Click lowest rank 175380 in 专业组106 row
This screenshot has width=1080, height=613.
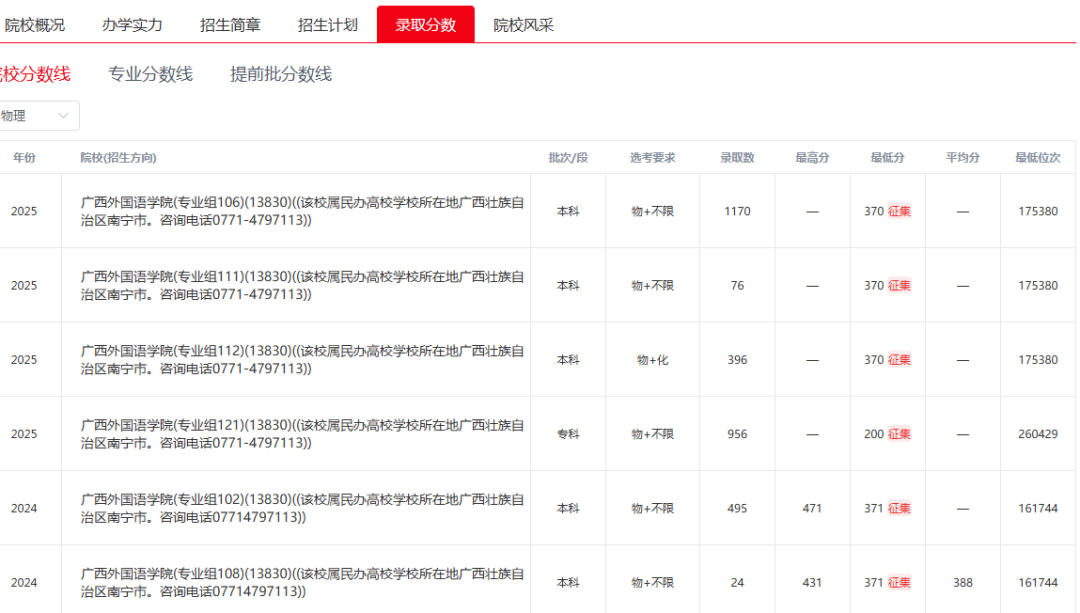[1038, 211]
